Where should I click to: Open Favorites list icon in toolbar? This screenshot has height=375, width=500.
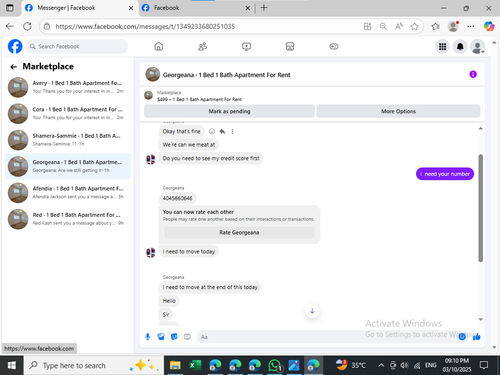(x=435, y=26)
